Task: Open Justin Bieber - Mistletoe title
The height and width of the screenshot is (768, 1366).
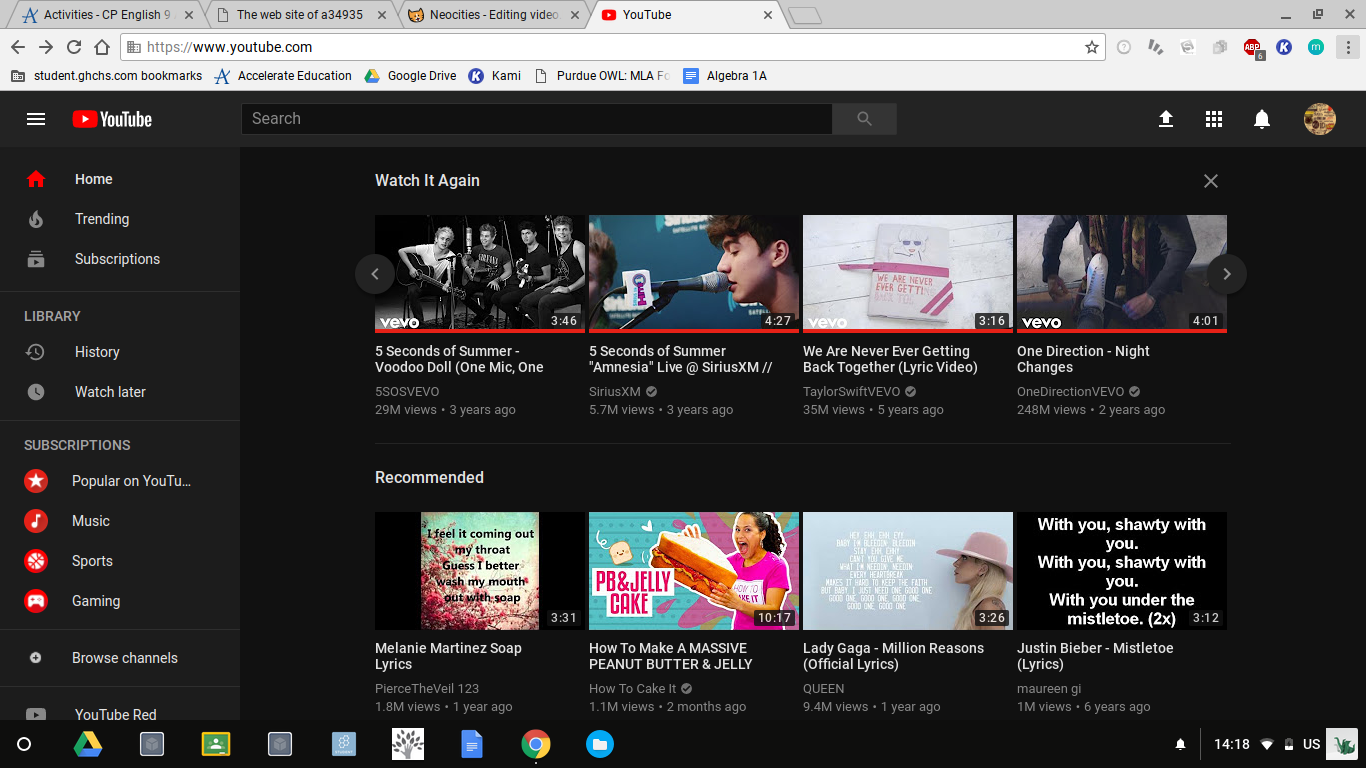Action: (x=1095, y=656)
